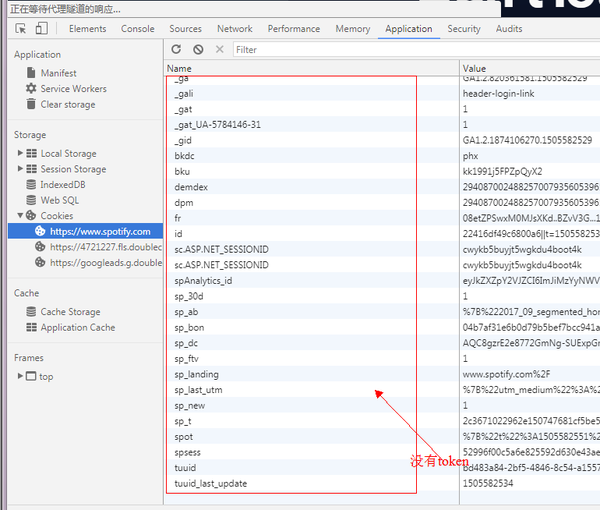Select the Web SQL storage entry
The height and width of the screenshot is (510, 600).
pos(60,200)
